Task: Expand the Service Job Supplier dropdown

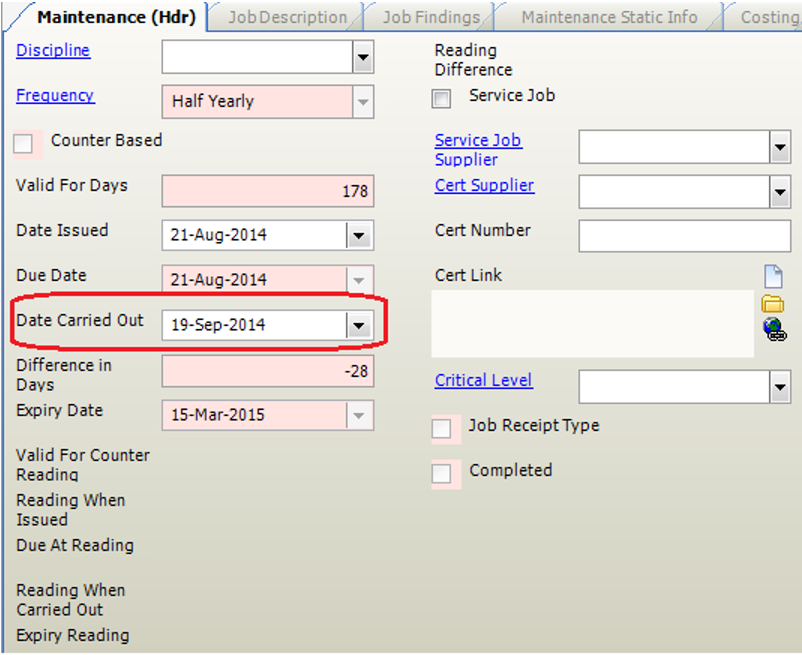Action: (779, 148)
